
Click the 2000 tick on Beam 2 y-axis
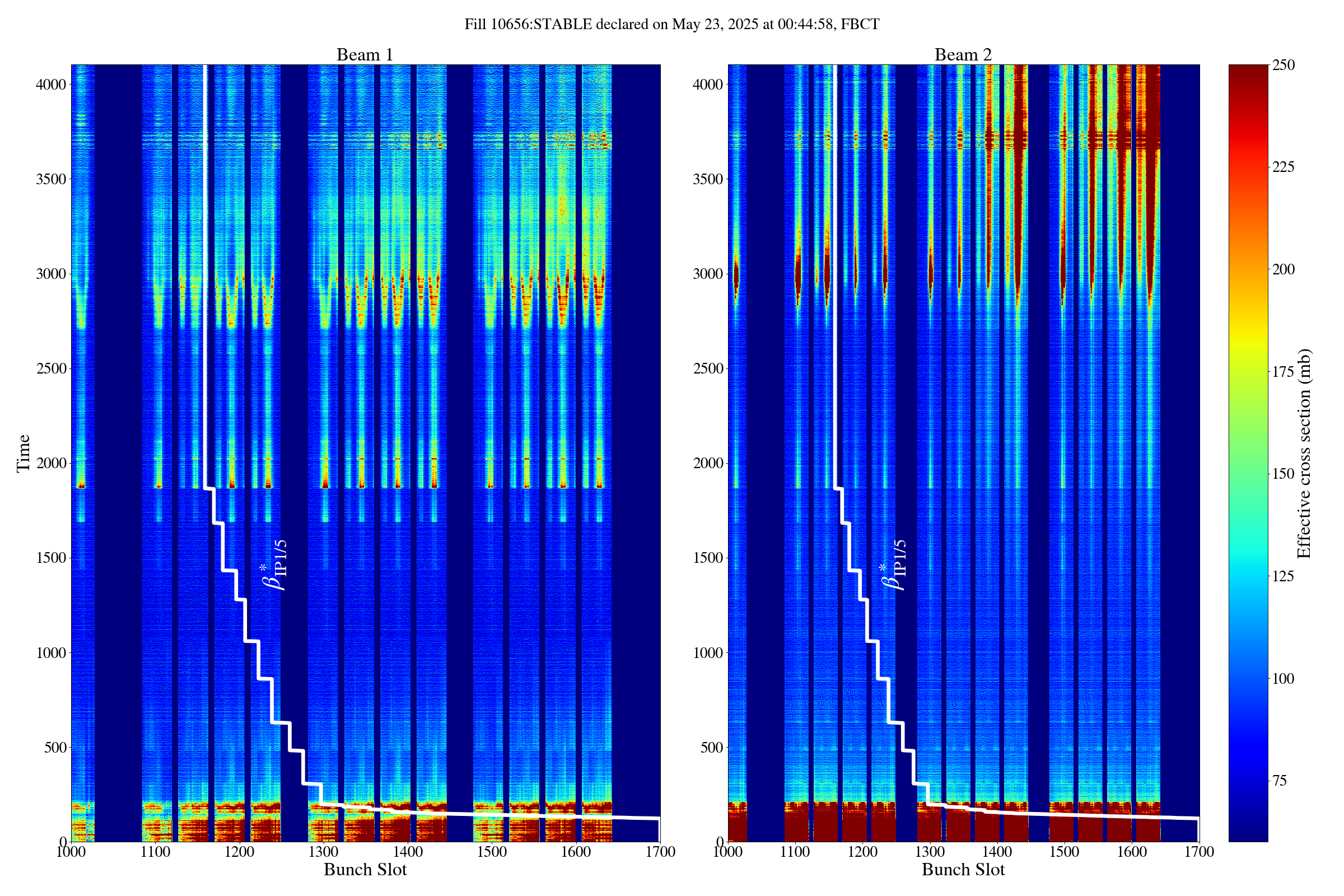(707, 464)
